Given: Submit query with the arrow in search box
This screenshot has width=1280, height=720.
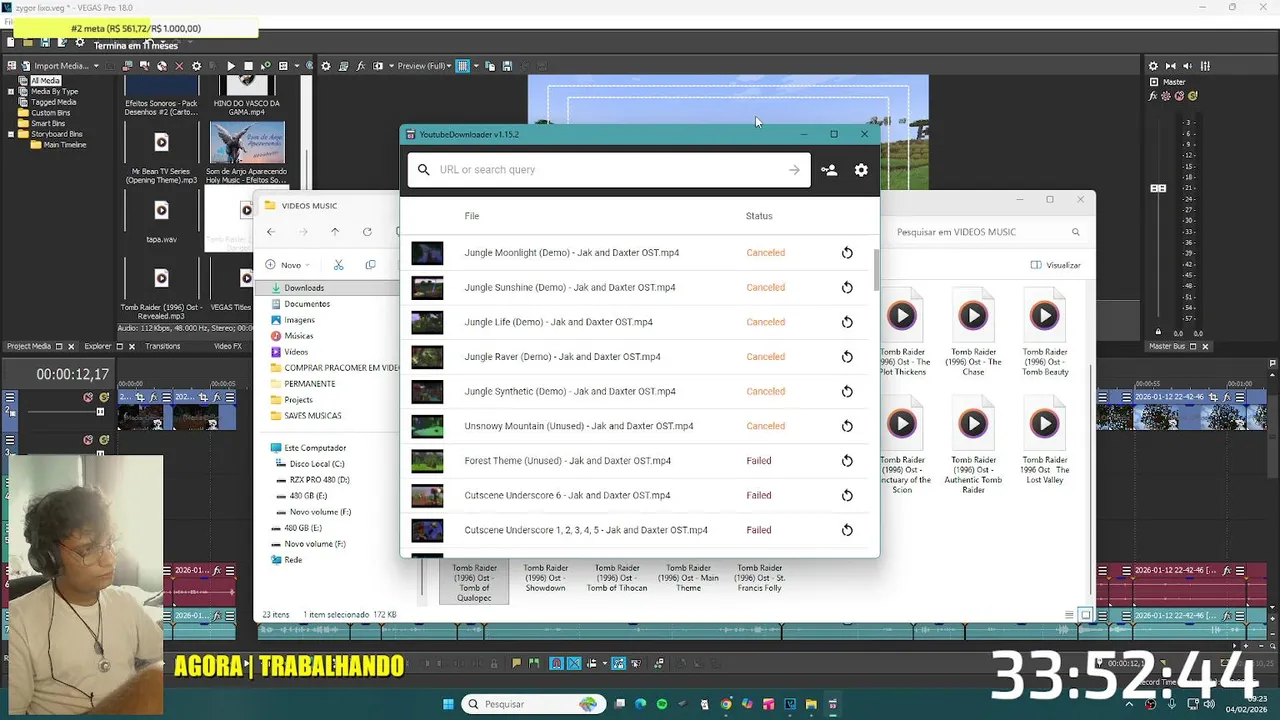Looking at the screenshot, I should (x=794, y=170).
